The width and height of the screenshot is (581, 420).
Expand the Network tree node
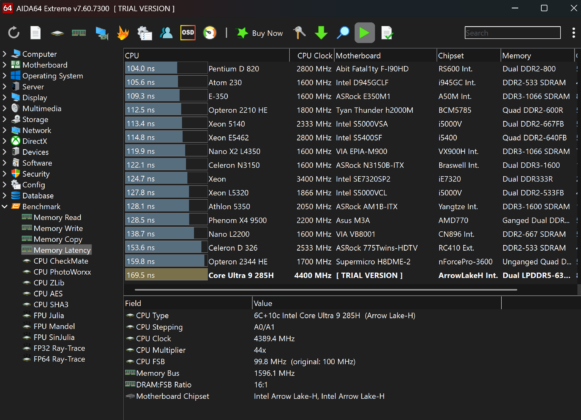(4, 130)
